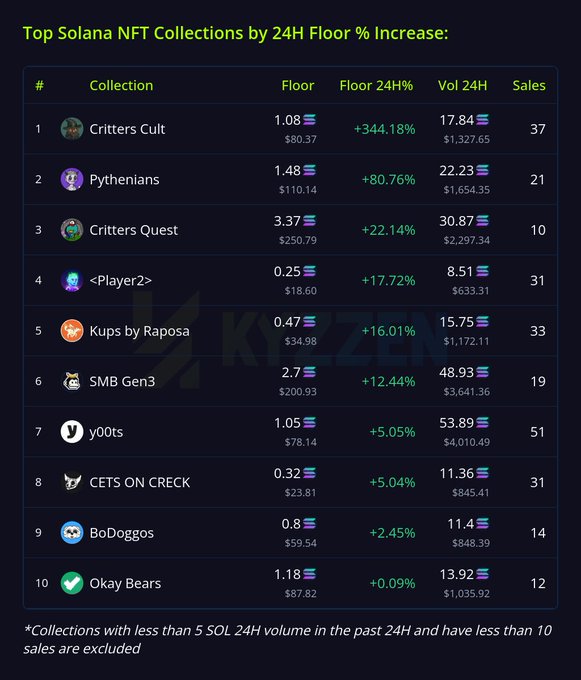Click the Pythenians collection avatar
Screen dimensions: 581x680
coord(72,179)
